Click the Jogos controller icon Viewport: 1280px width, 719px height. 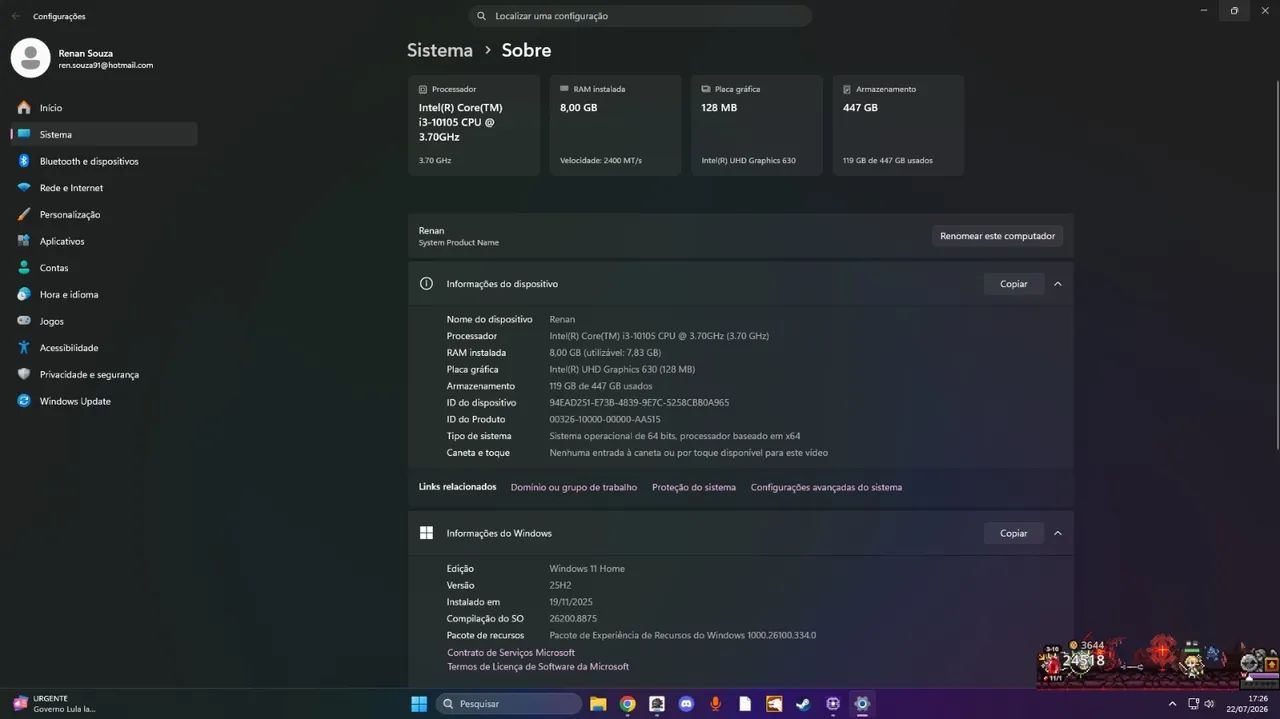click(x=24, y=321)
